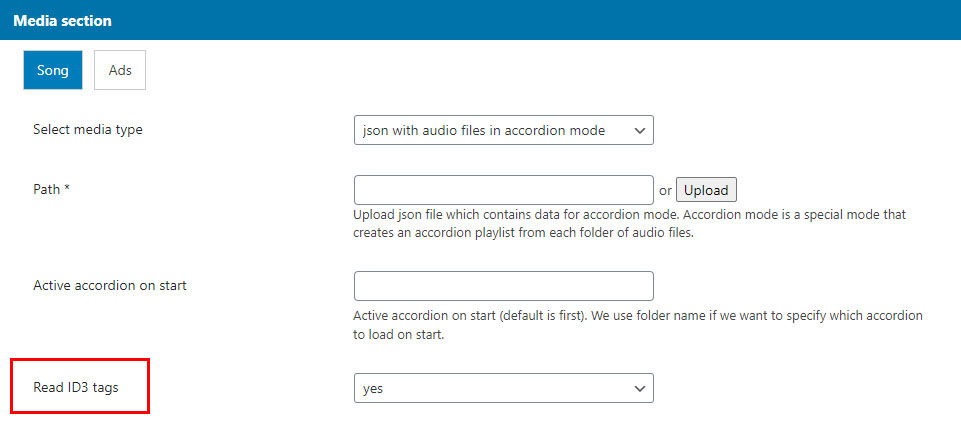Viewport: 961px width, 432px height.
Task: Click "json with audio files in accordion mode" text
Action: pos(484,130)
